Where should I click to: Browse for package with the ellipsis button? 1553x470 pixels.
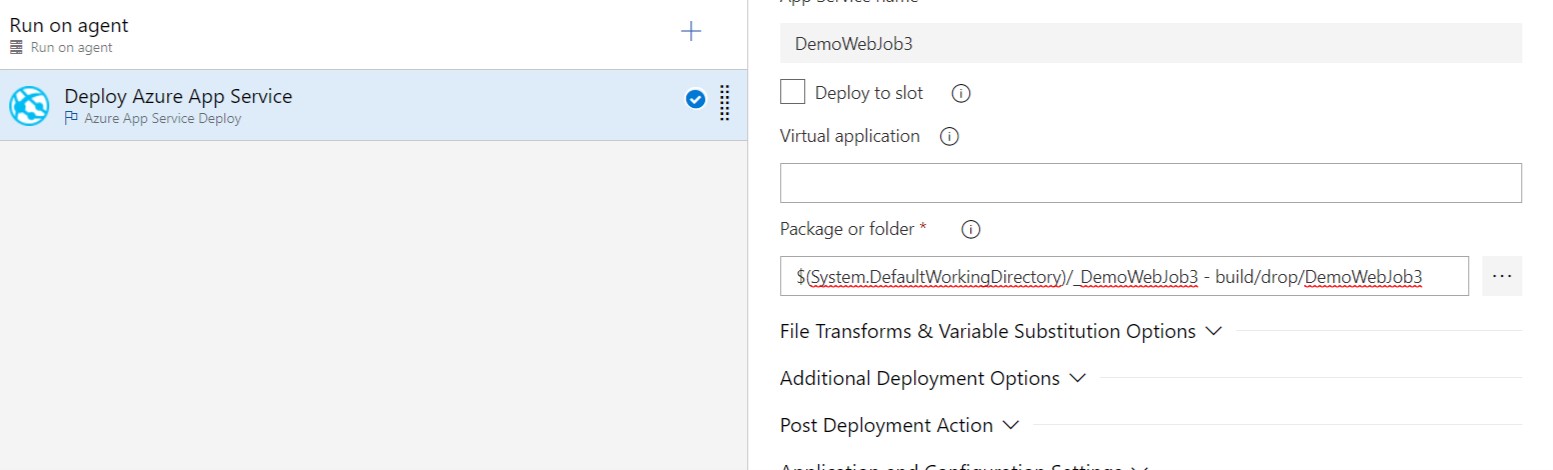pos(1501,276)
